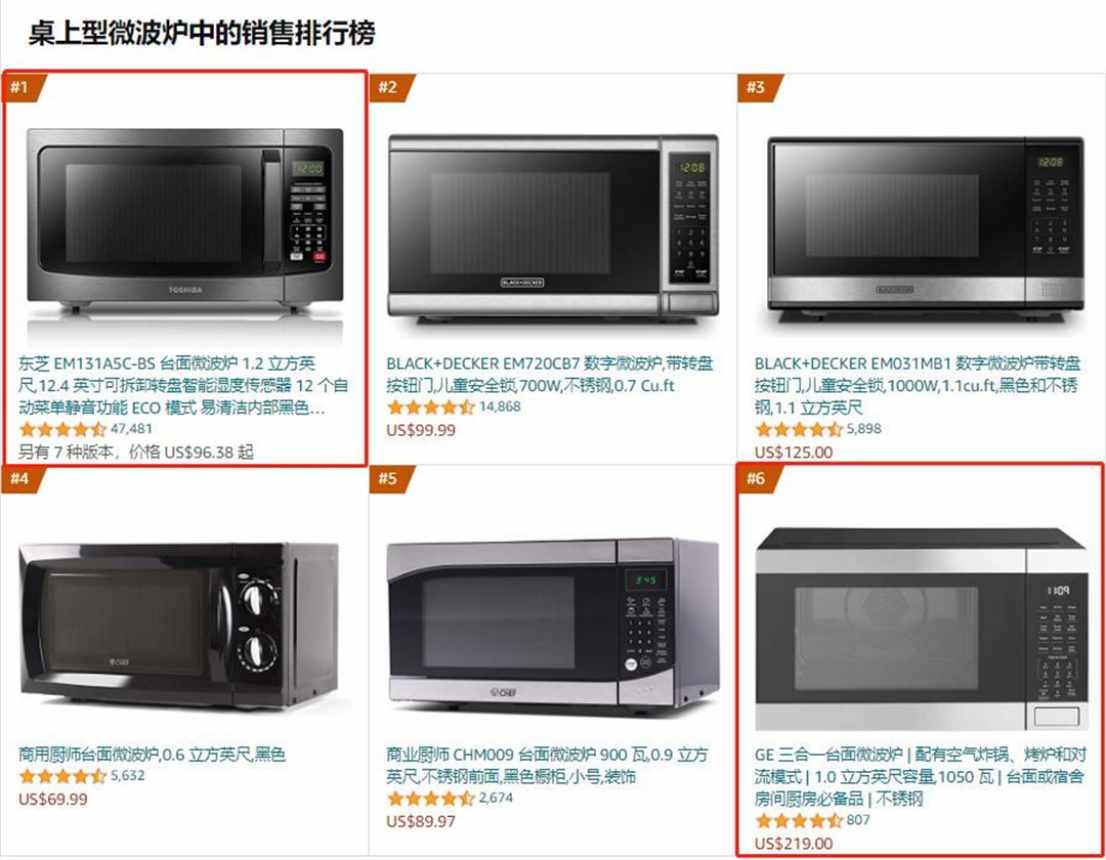The image size is (1106, 860).
Task: Open the CHM009 Commercial Chef microwave image
Action: pyautogui.click(x=553, y=625)
